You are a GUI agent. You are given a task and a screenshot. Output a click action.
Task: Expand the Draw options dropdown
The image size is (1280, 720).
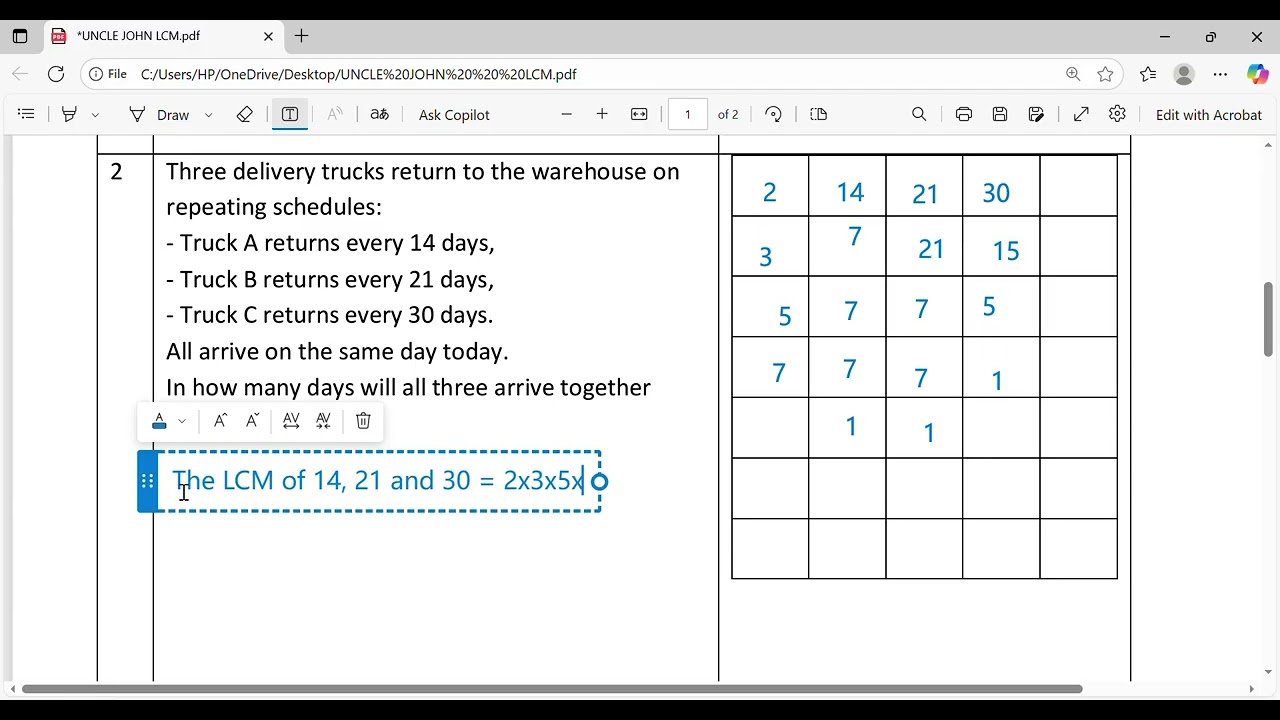point(208,115)
